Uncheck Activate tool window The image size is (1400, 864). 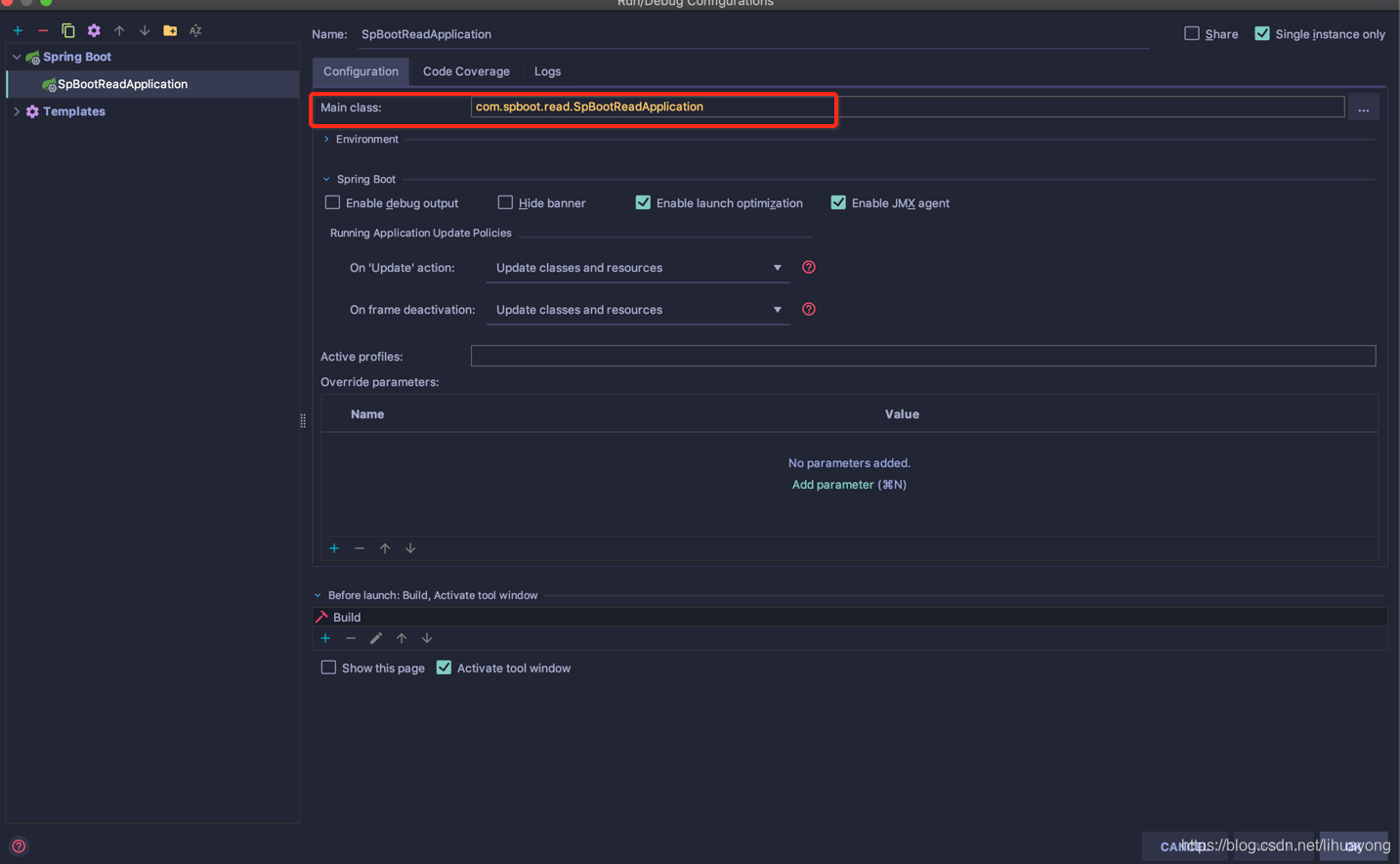[444, 668]
